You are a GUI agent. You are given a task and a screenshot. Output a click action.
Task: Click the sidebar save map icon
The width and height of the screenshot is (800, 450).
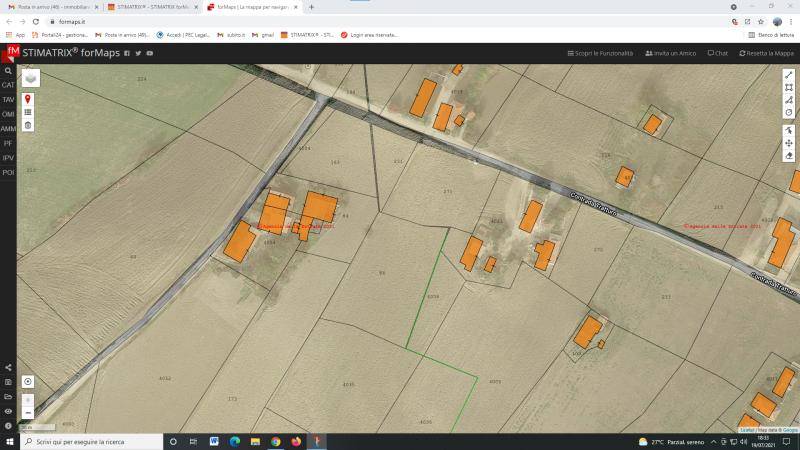pos(8,382)
